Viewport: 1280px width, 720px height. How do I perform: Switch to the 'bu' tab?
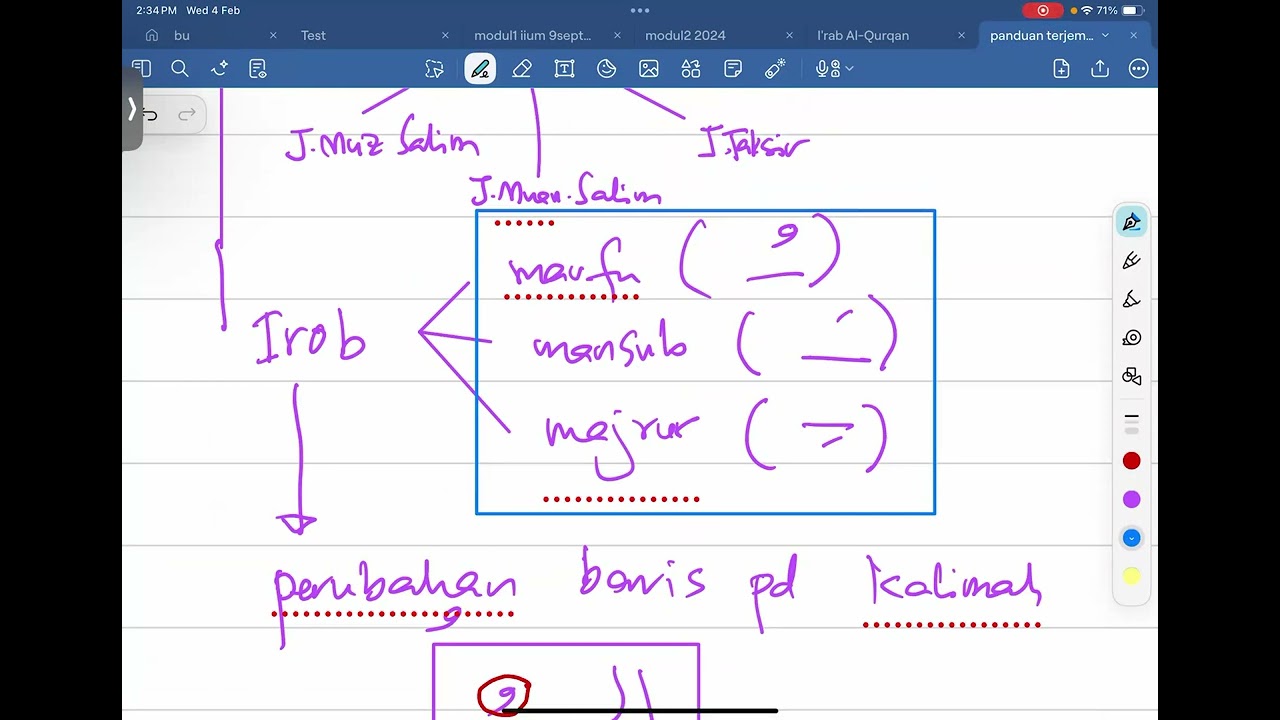182,35
